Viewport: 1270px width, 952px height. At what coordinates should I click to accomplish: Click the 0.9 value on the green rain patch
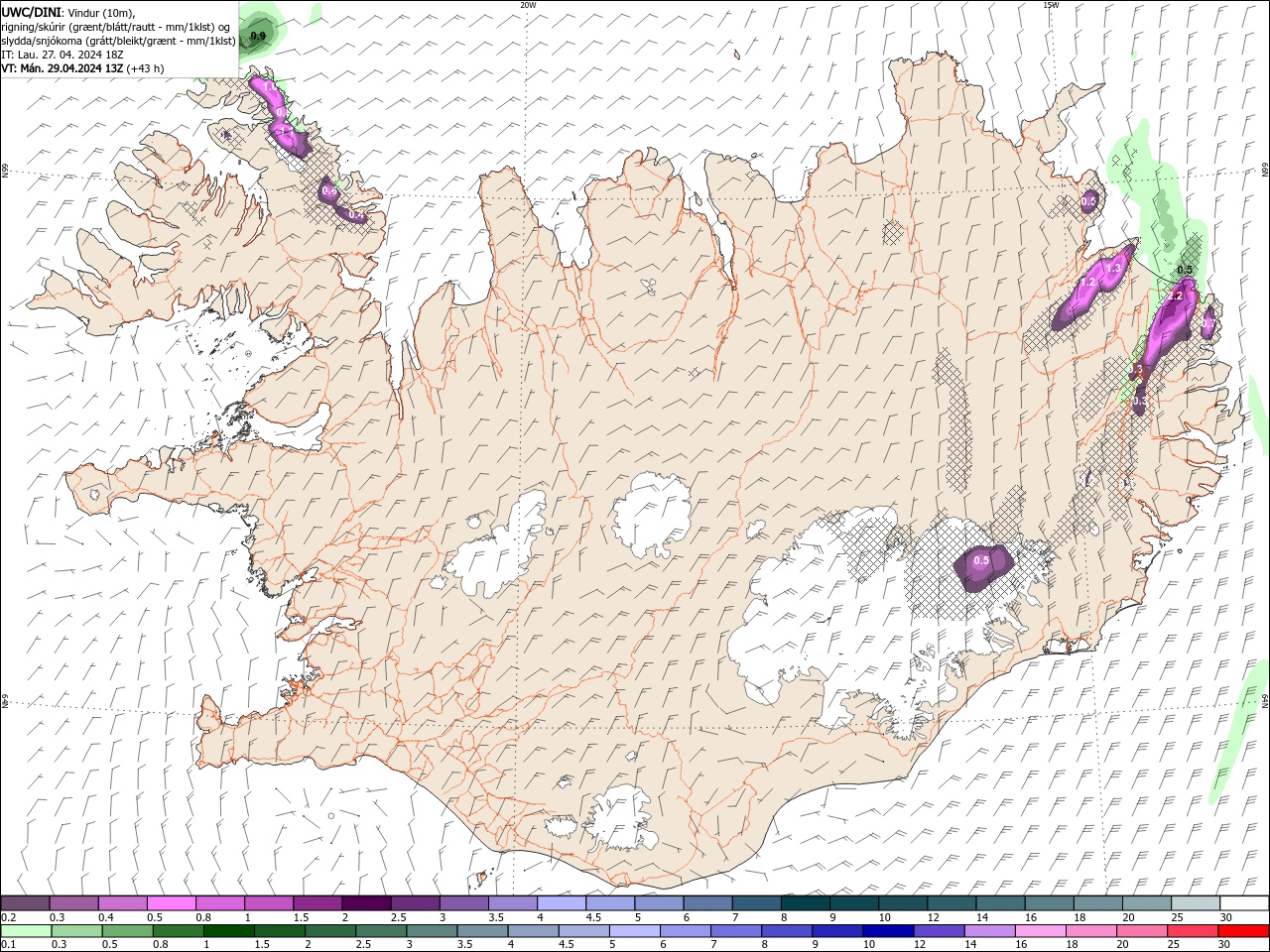tap(258, 36)
